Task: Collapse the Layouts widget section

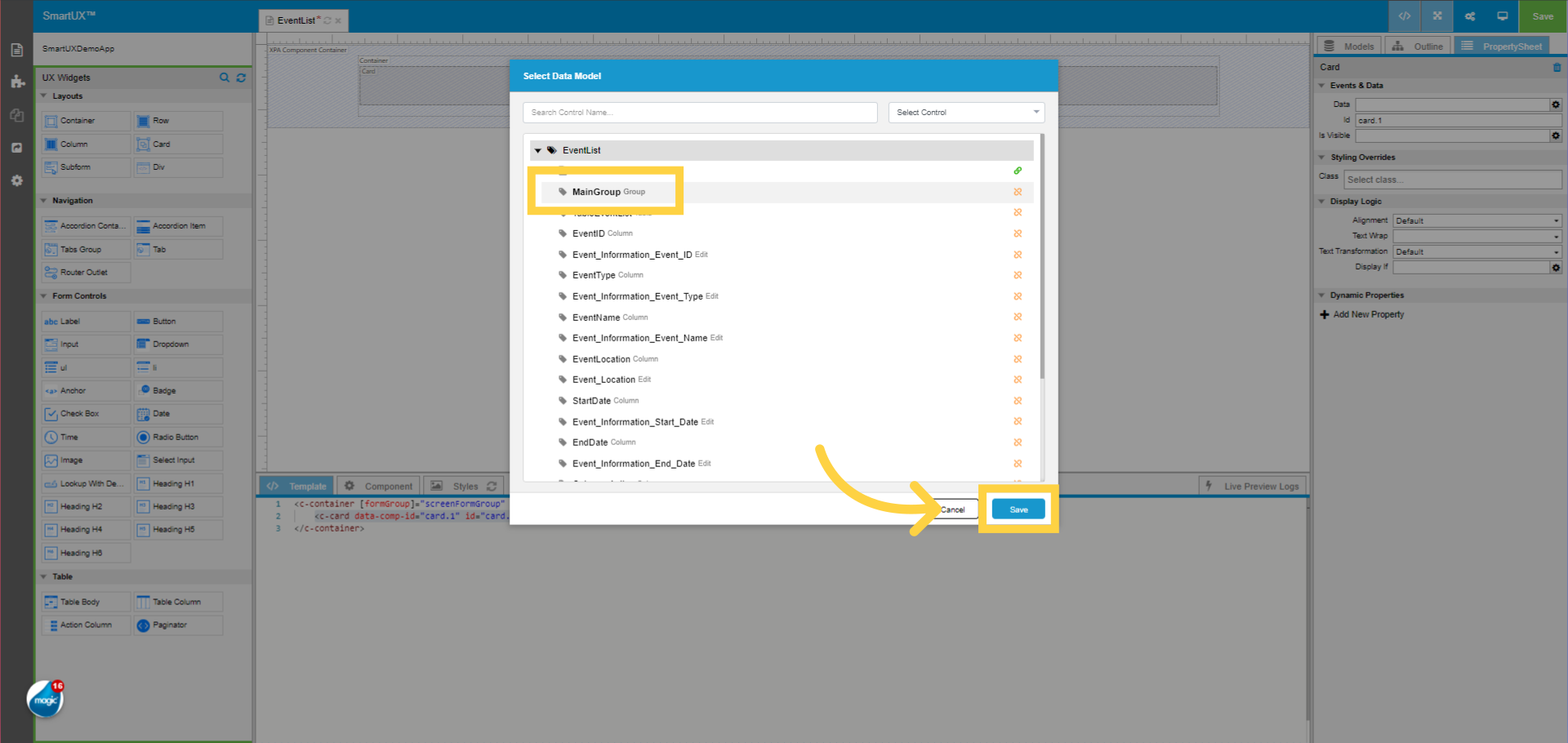Action: coord(45,96)
